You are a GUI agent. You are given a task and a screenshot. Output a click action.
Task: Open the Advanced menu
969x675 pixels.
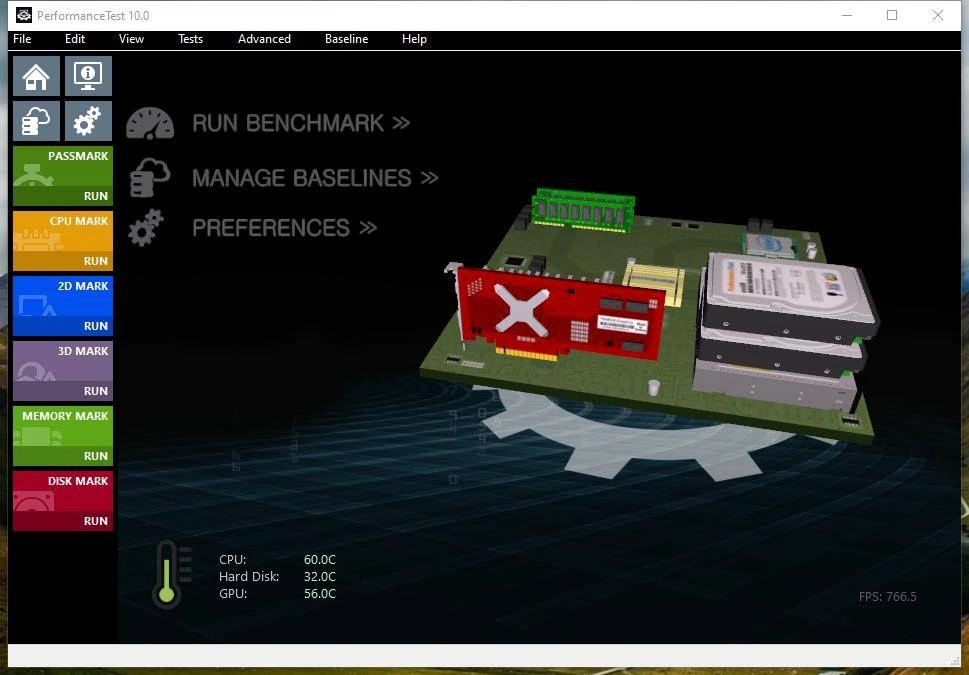click(x=264, y=39)
